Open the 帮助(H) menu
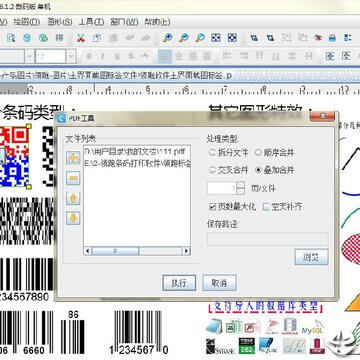The image size is (360, 360). (x=157, y=22)
